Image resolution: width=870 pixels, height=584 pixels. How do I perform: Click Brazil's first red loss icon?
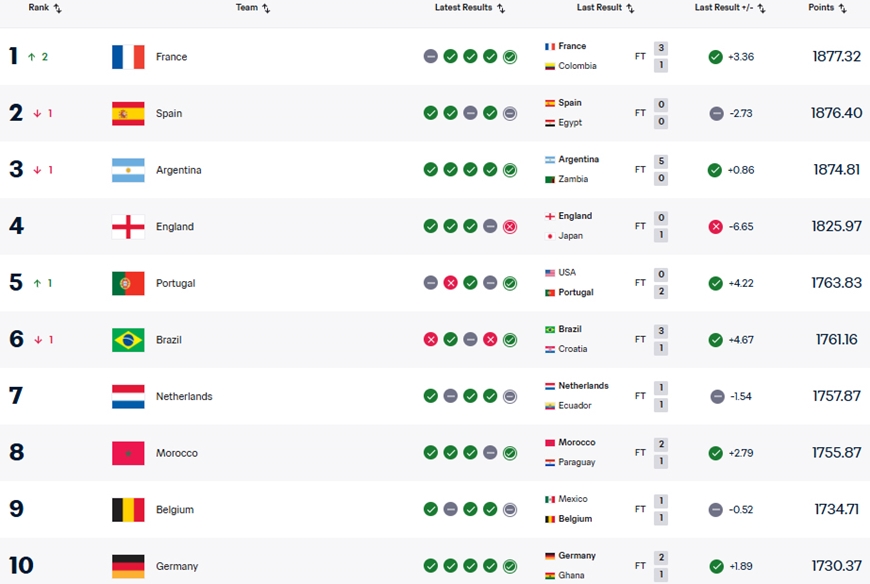(x=430, y=340)
